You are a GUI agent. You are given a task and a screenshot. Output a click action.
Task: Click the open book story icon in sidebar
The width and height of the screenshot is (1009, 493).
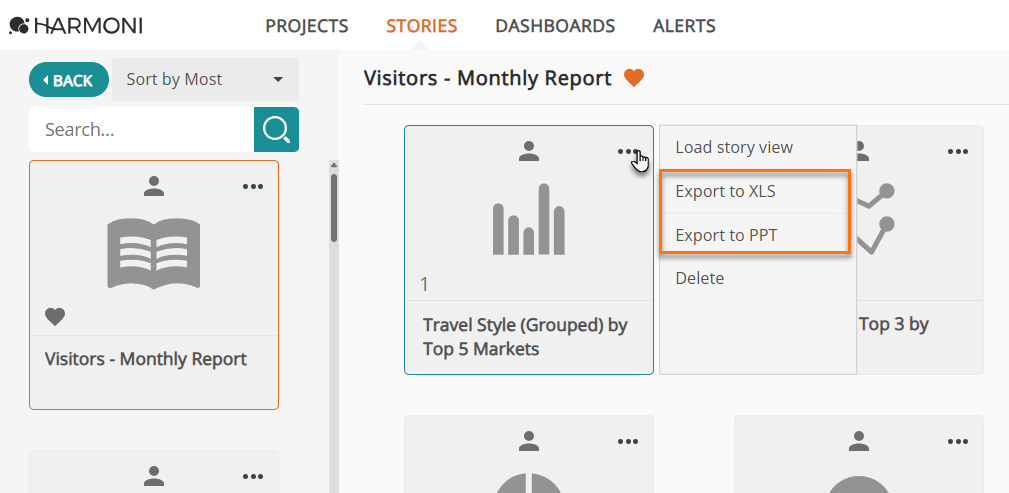(x=154, y=253)
